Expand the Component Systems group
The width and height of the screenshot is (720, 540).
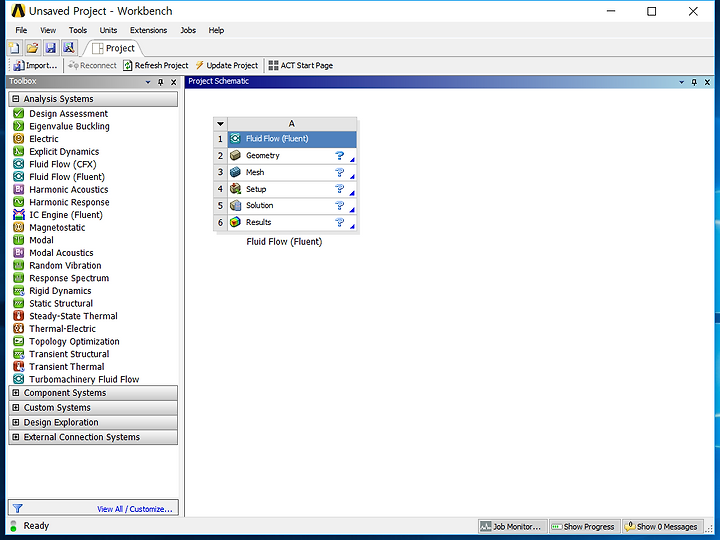pyautogui.click(x=16, y=393)
